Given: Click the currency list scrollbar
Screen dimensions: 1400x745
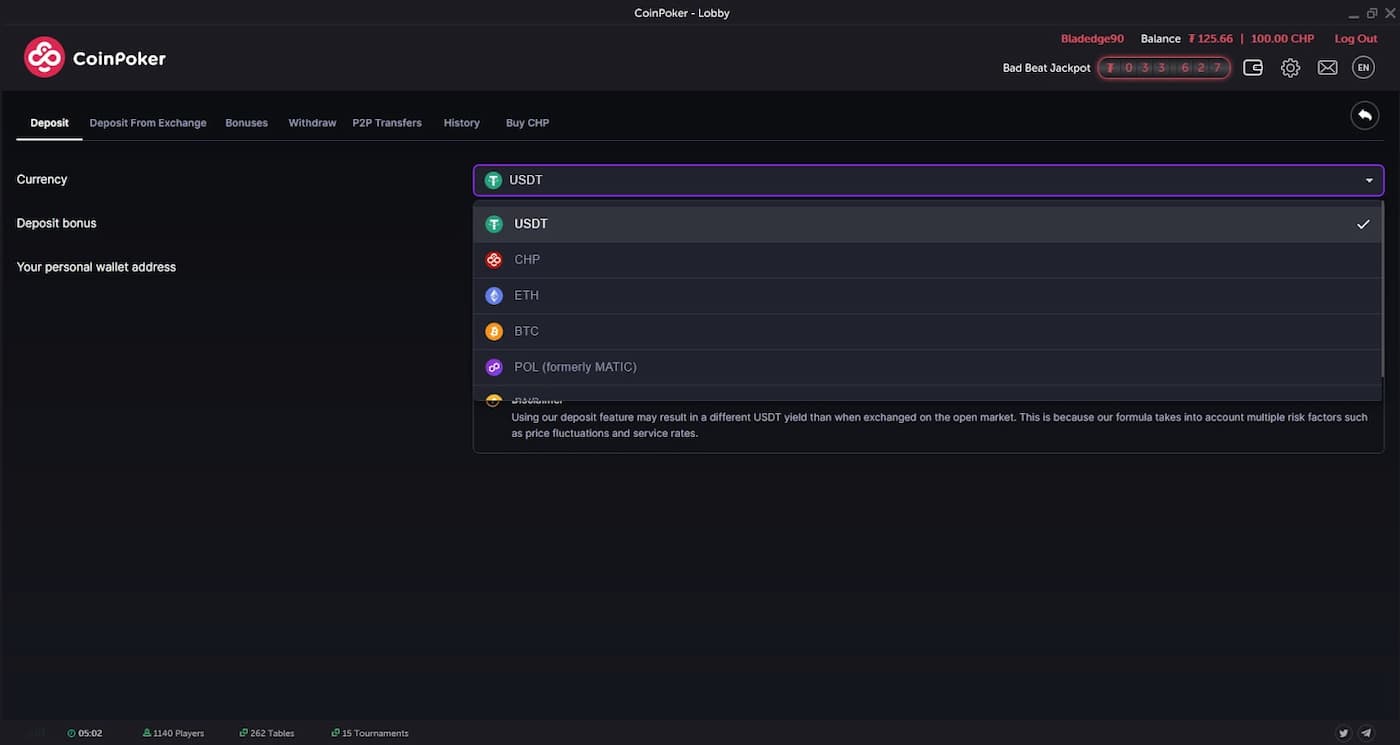Looking at the screenshot, I should (1384, 290).
